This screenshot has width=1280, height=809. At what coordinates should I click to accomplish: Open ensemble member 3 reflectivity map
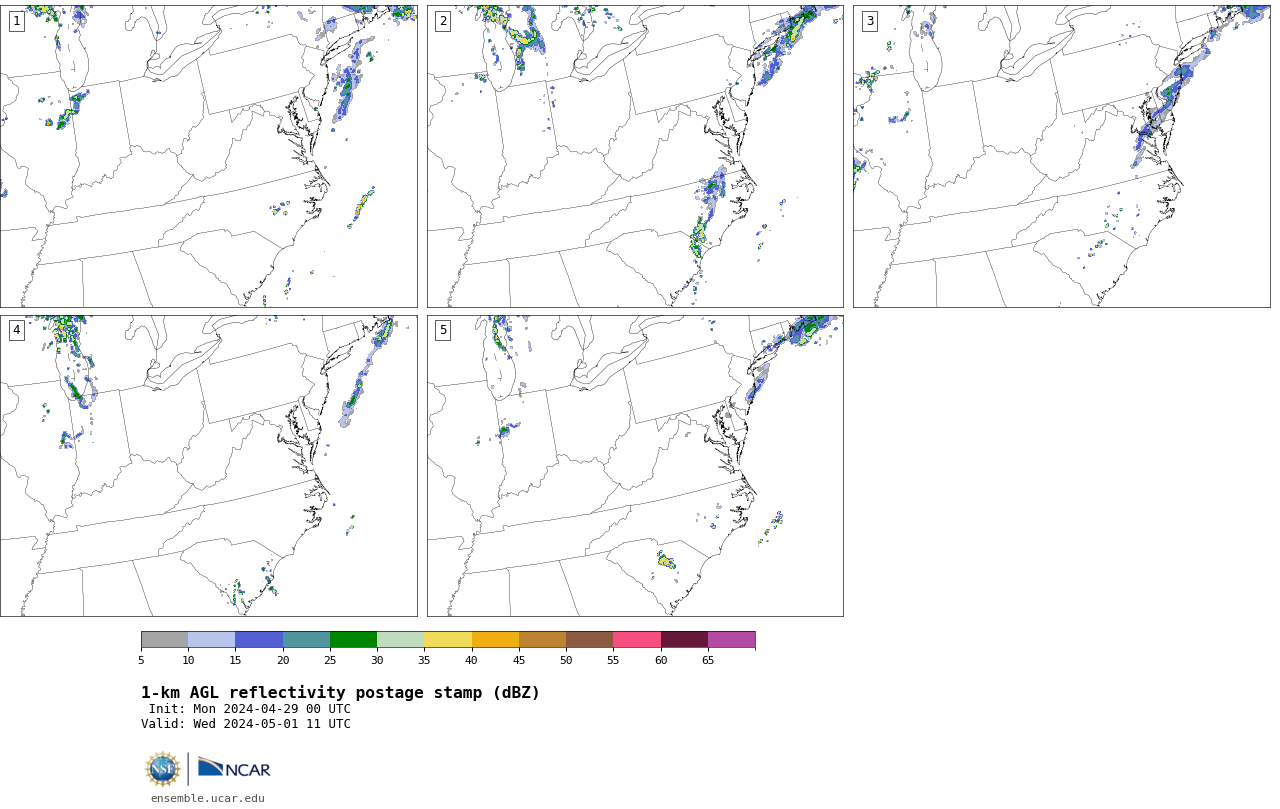[x=1061, y=156]
